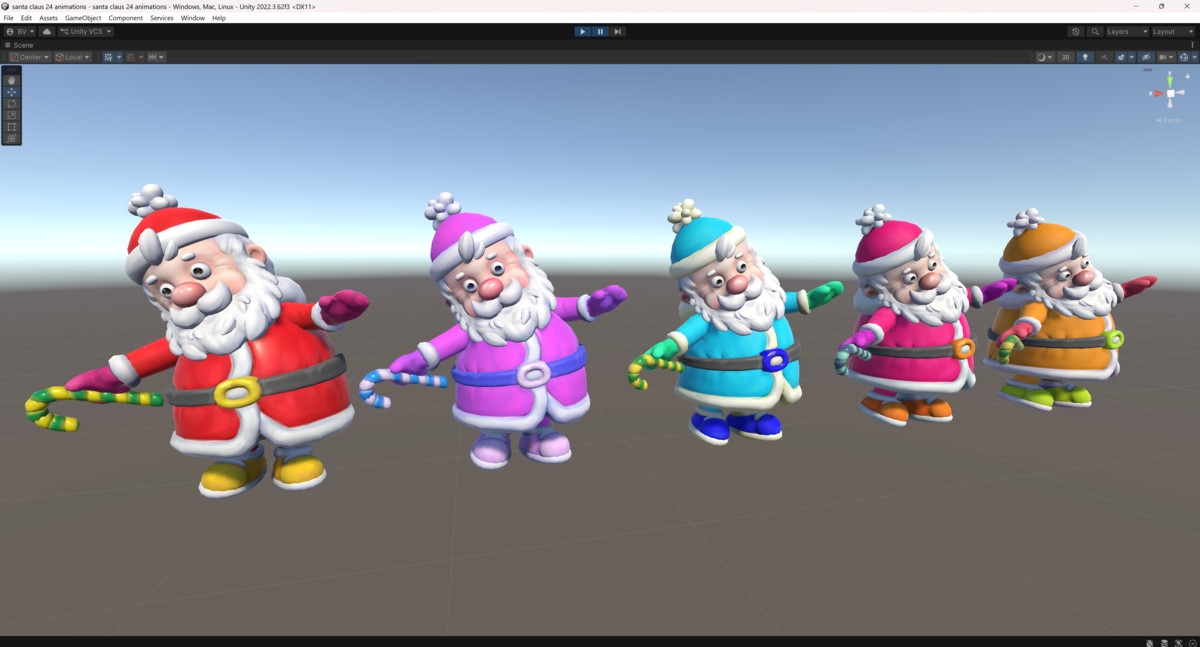Select the Scale tool
1200x647 pixels.
tap(11, 115)
